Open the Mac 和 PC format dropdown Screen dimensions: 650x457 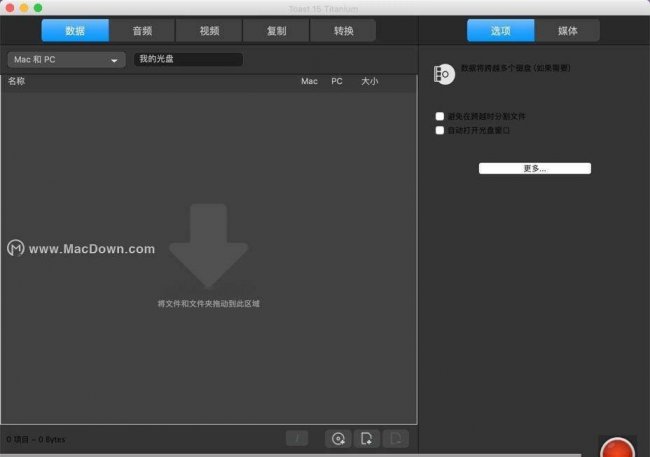66,60
